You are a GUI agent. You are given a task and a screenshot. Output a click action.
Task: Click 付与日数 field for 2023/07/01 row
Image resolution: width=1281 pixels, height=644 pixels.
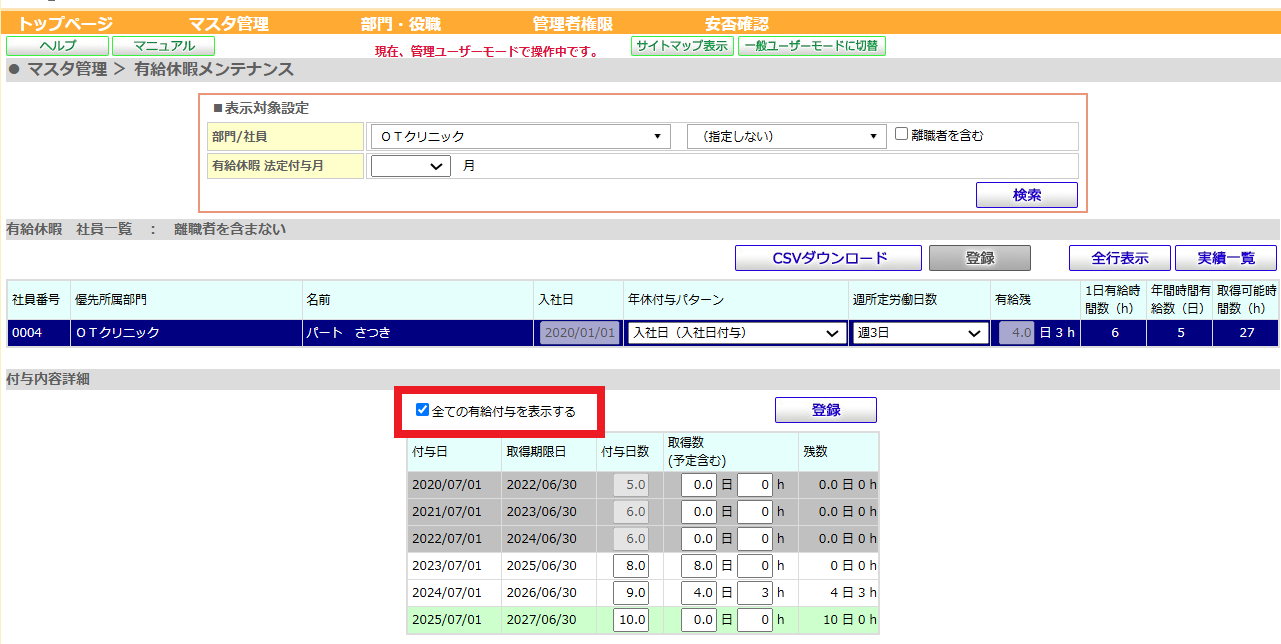point(631,565)
